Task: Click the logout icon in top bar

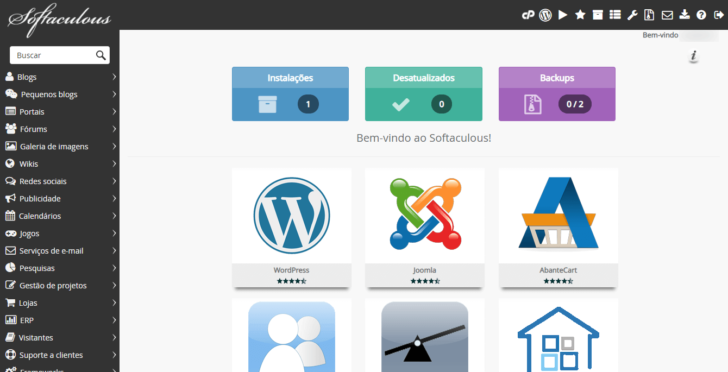Action: 718,15
